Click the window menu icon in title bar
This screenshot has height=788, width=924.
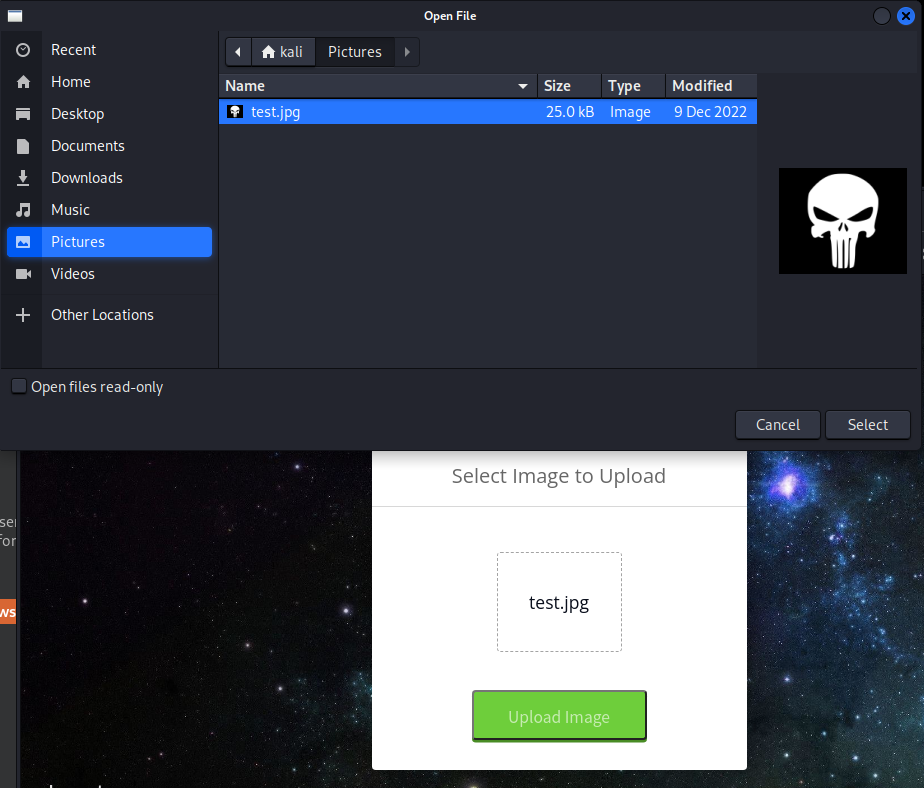[x=15, y=16]
